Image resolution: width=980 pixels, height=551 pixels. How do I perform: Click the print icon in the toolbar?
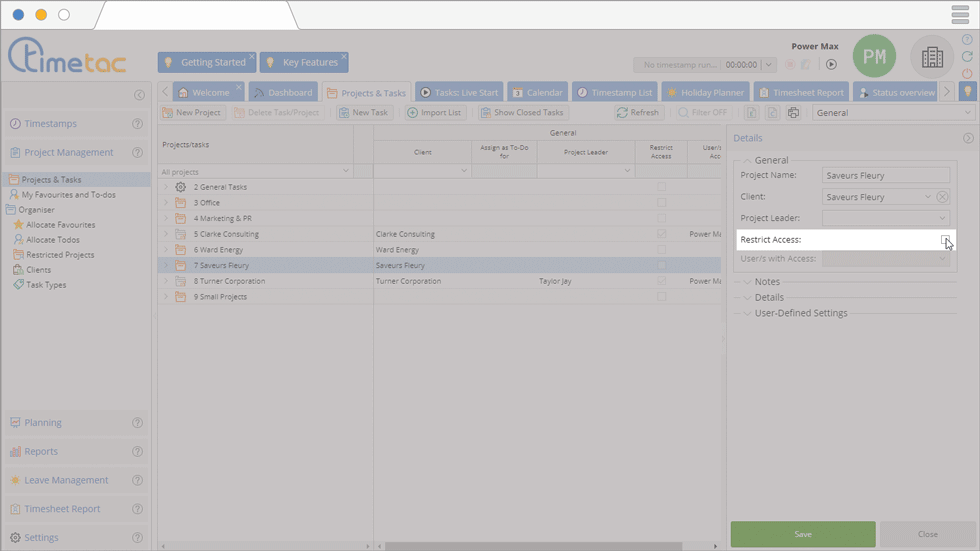[x=793, y=113]
